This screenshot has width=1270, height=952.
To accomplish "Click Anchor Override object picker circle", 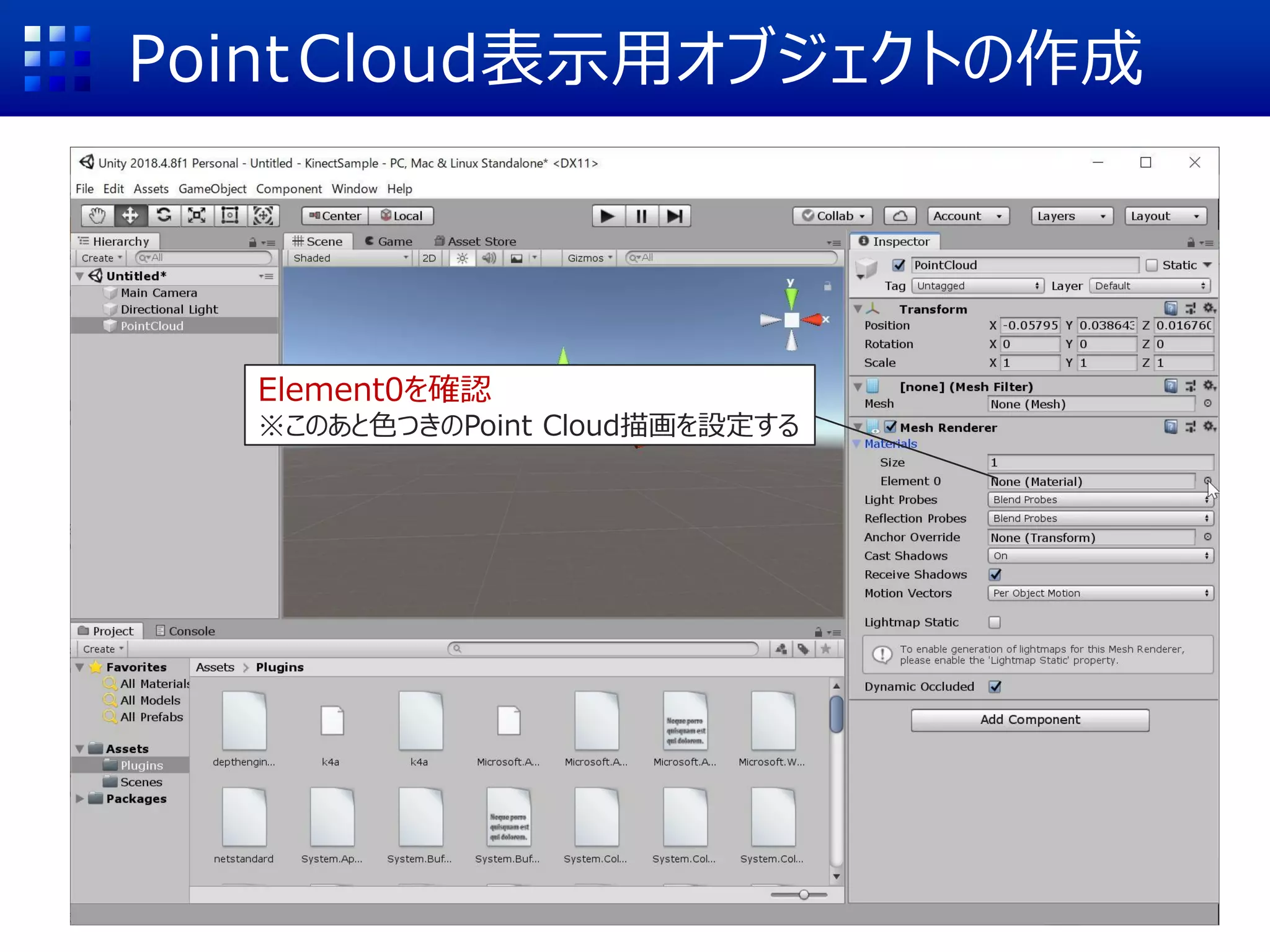I will (1207, 537).
